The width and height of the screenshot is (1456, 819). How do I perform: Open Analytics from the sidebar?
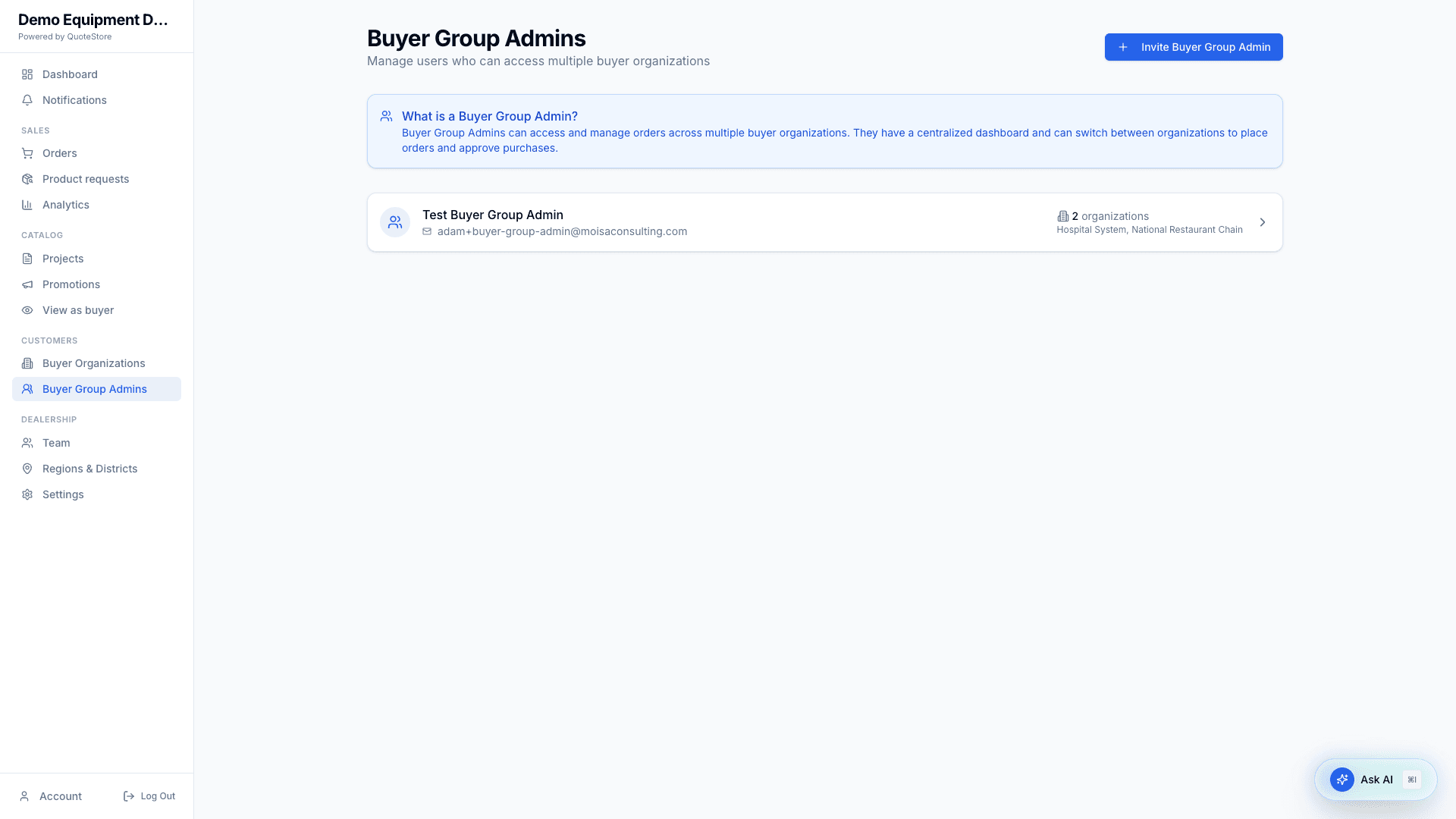(96, 205)
